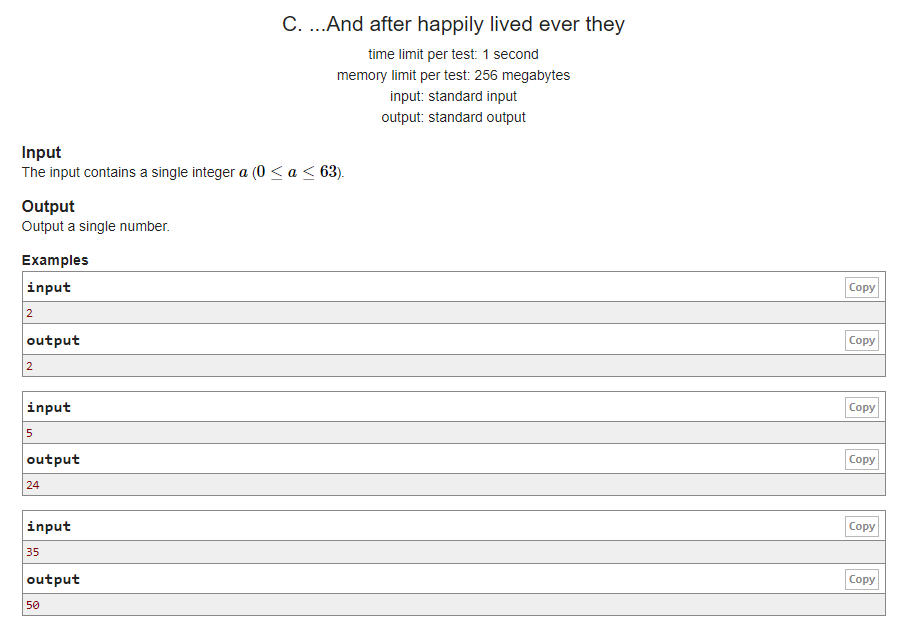Copy the first example output
Image resolution: width=899 pixels, height=631 pixels.
click(x=861, y=340)
